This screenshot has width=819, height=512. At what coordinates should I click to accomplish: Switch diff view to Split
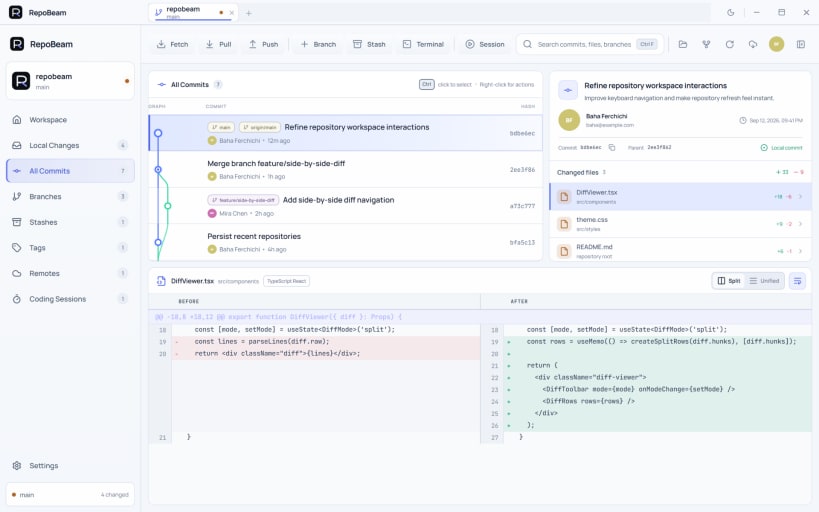pos(729,281)
